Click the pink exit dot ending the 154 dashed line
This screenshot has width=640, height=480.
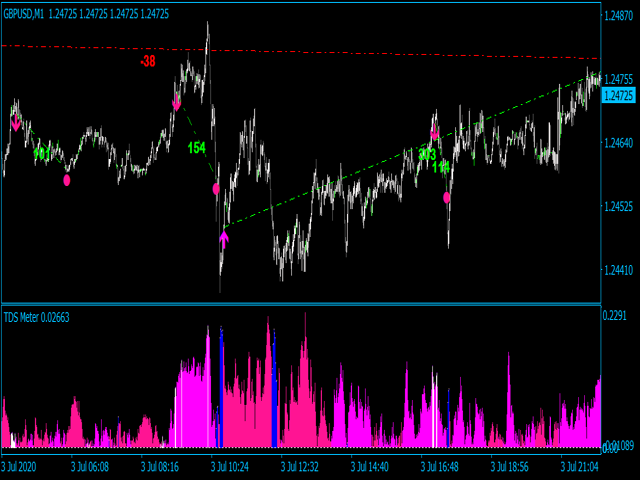coord(216,189)
